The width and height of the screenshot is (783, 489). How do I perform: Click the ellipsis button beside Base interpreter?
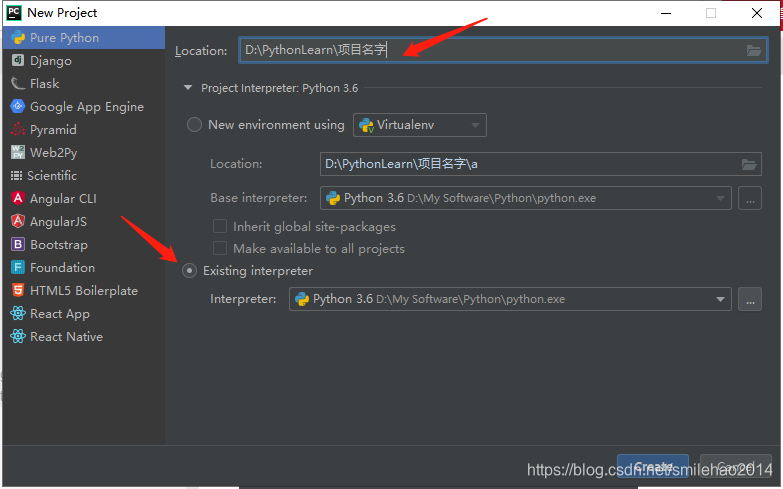pyautogui.click(x=750, y=198)
